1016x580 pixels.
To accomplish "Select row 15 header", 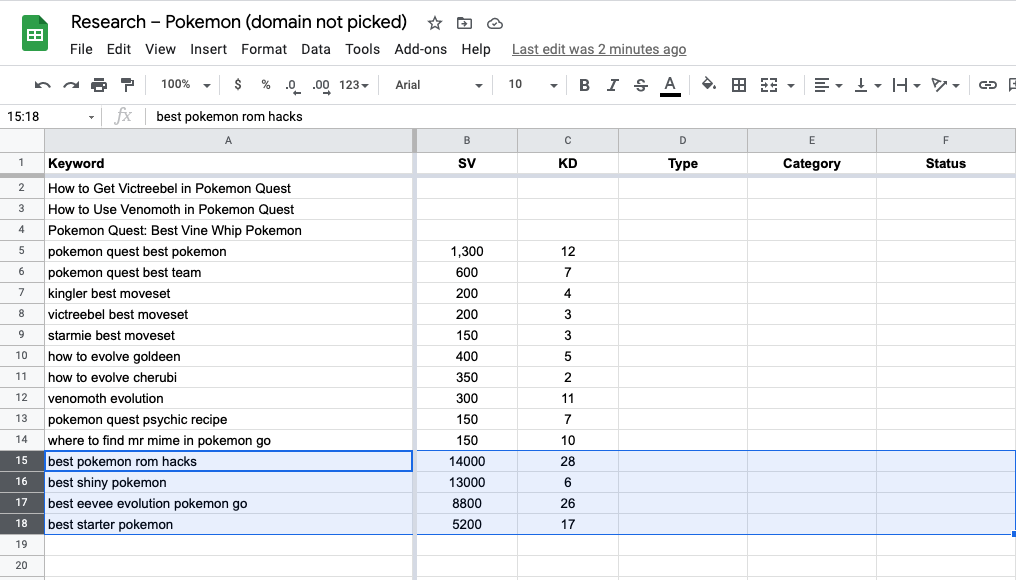I will coord(21,461).
